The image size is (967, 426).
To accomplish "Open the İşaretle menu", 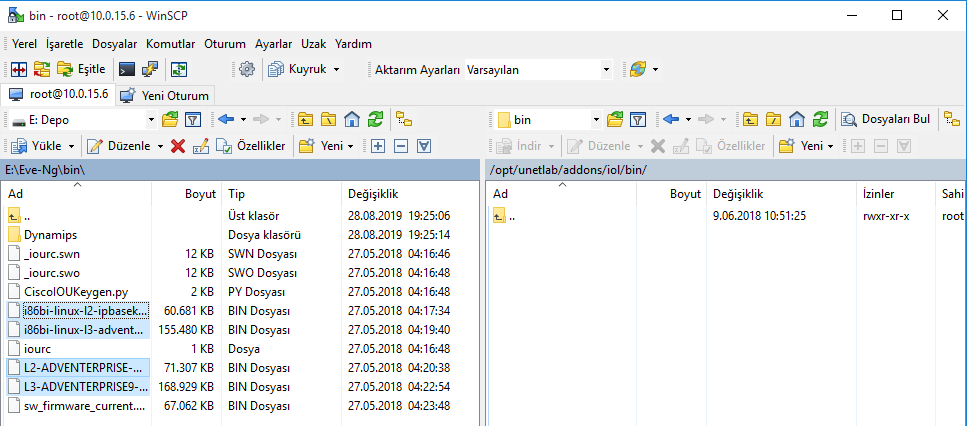I will coord(65,44).
